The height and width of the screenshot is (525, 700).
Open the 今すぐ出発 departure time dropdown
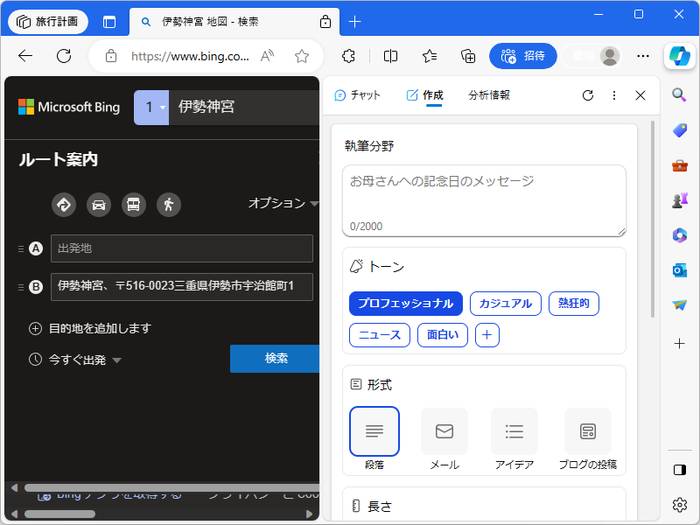tap(75, 359)
